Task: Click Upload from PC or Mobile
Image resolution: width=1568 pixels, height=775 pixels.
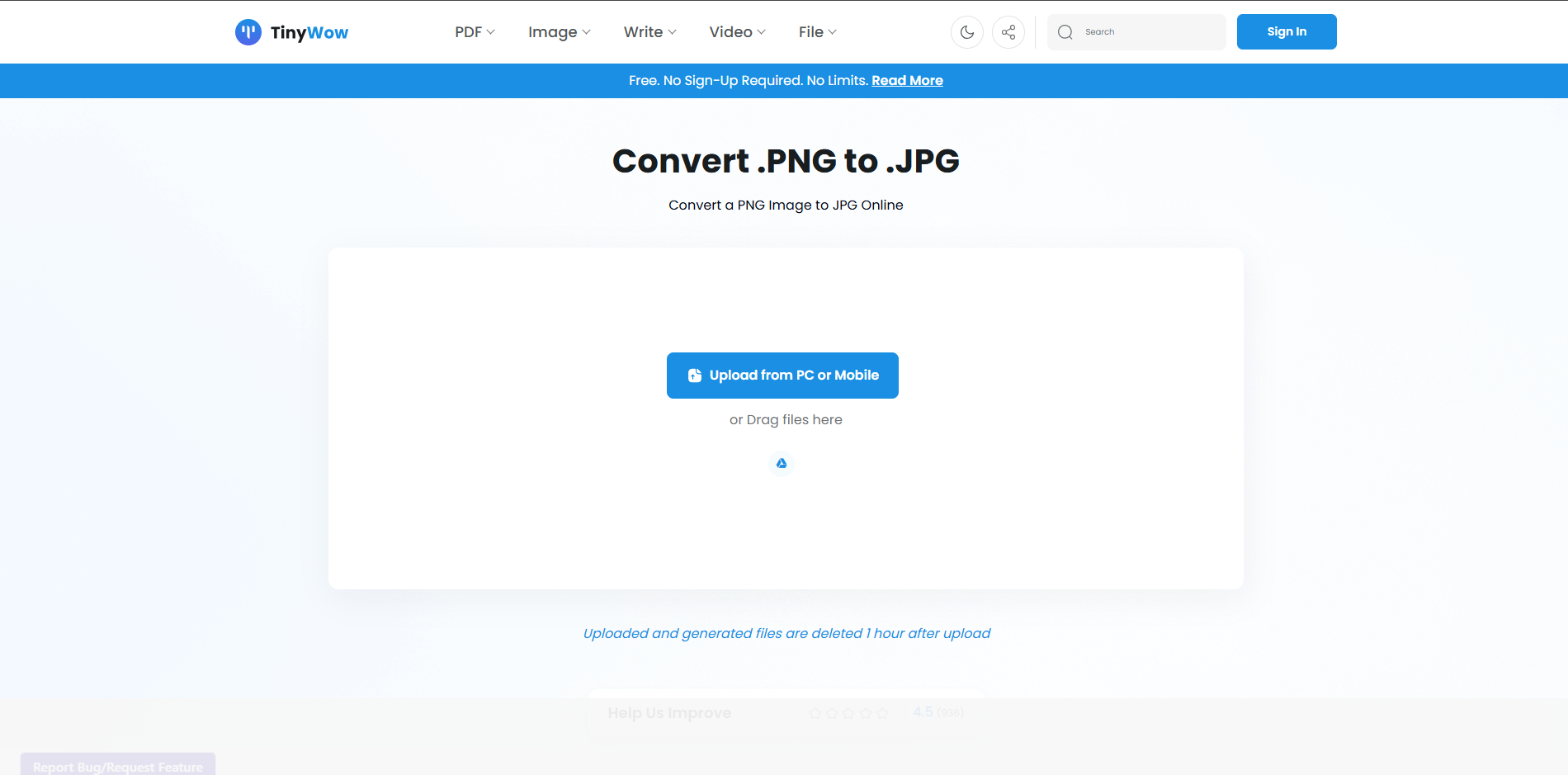Action: point(782,375)
